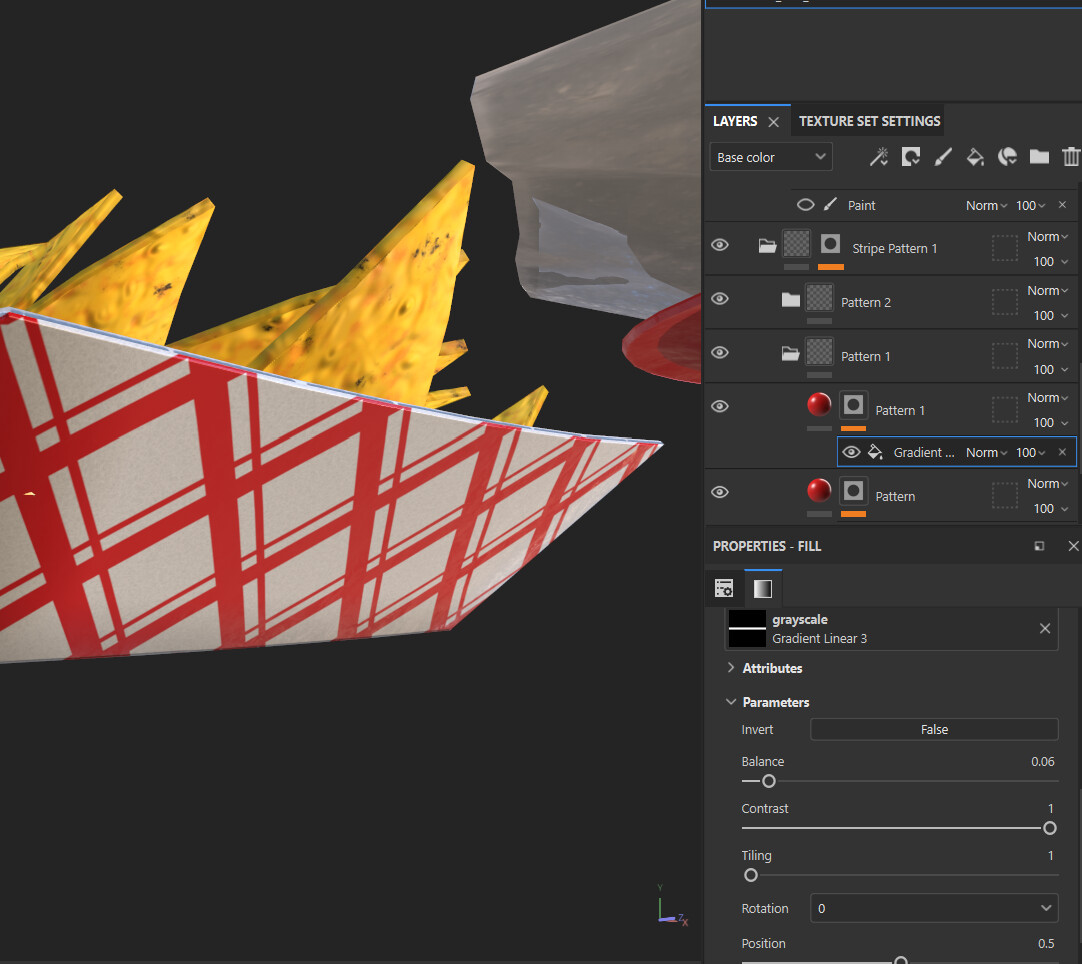Select Stripe Pattern 1 checkered content thumbnail

point(796,244)
